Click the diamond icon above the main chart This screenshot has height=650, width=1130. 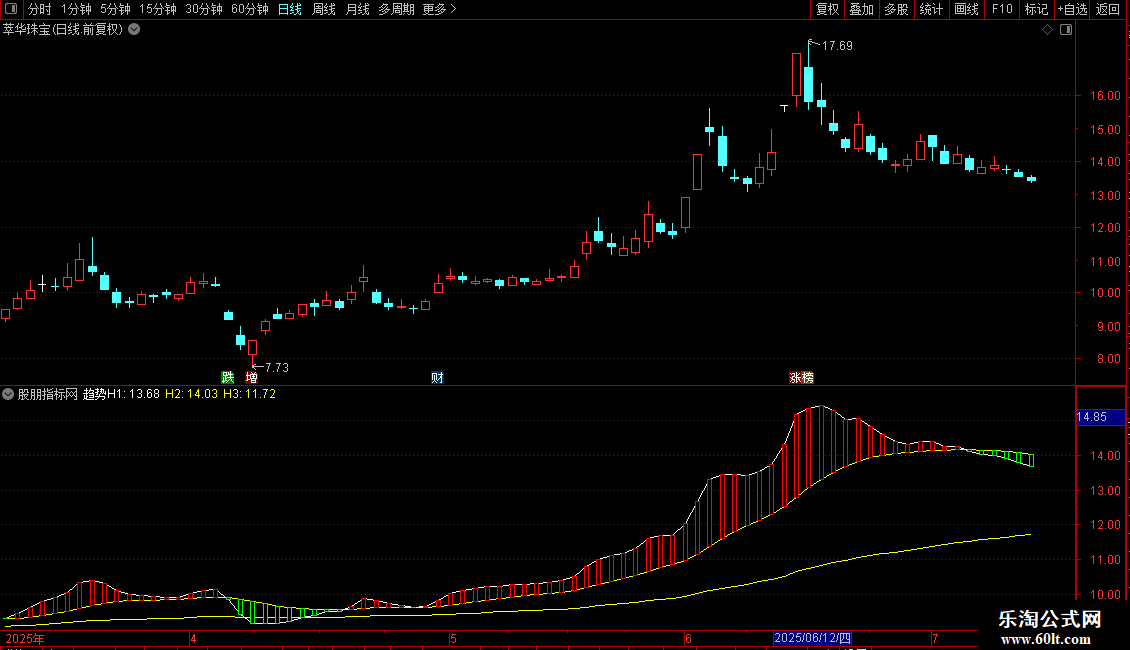tap(1048, 30)
